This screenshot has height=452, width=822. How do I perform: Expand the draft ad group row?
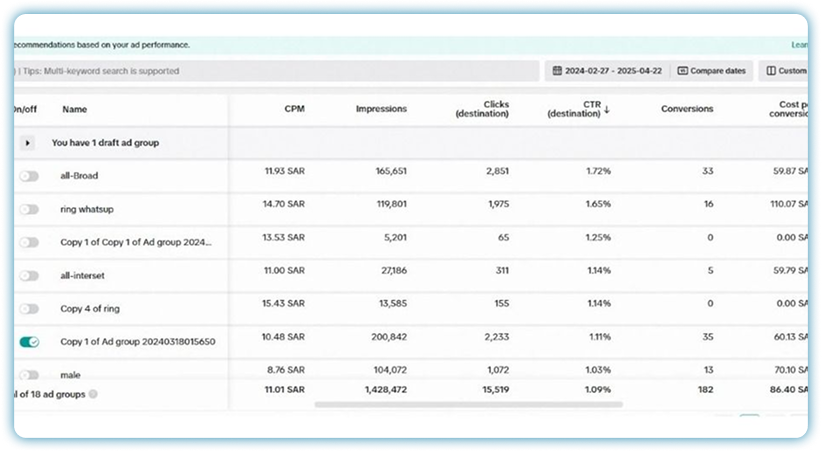pos(28,143)
